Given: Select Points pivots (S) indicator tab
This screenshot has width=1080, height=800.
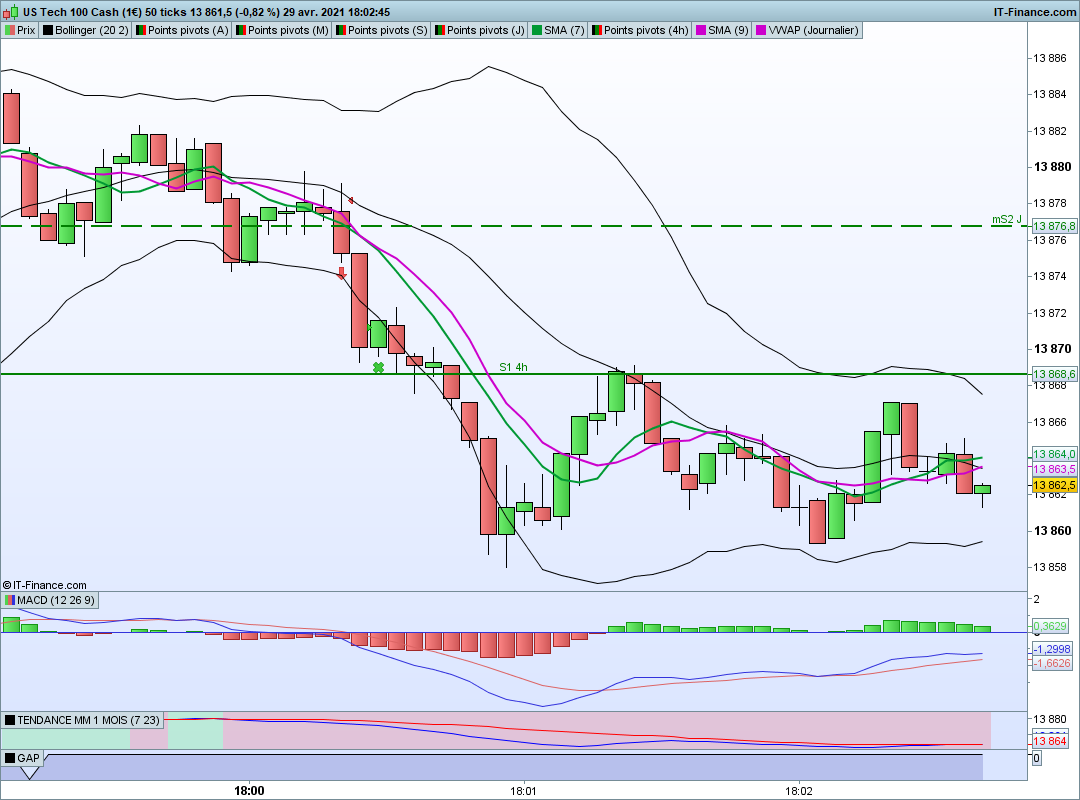Looking at the screenshot, I should point(382,30).
